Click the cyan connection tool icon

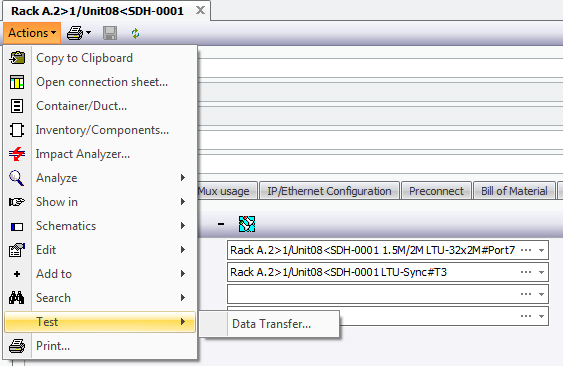pos(247,224)
